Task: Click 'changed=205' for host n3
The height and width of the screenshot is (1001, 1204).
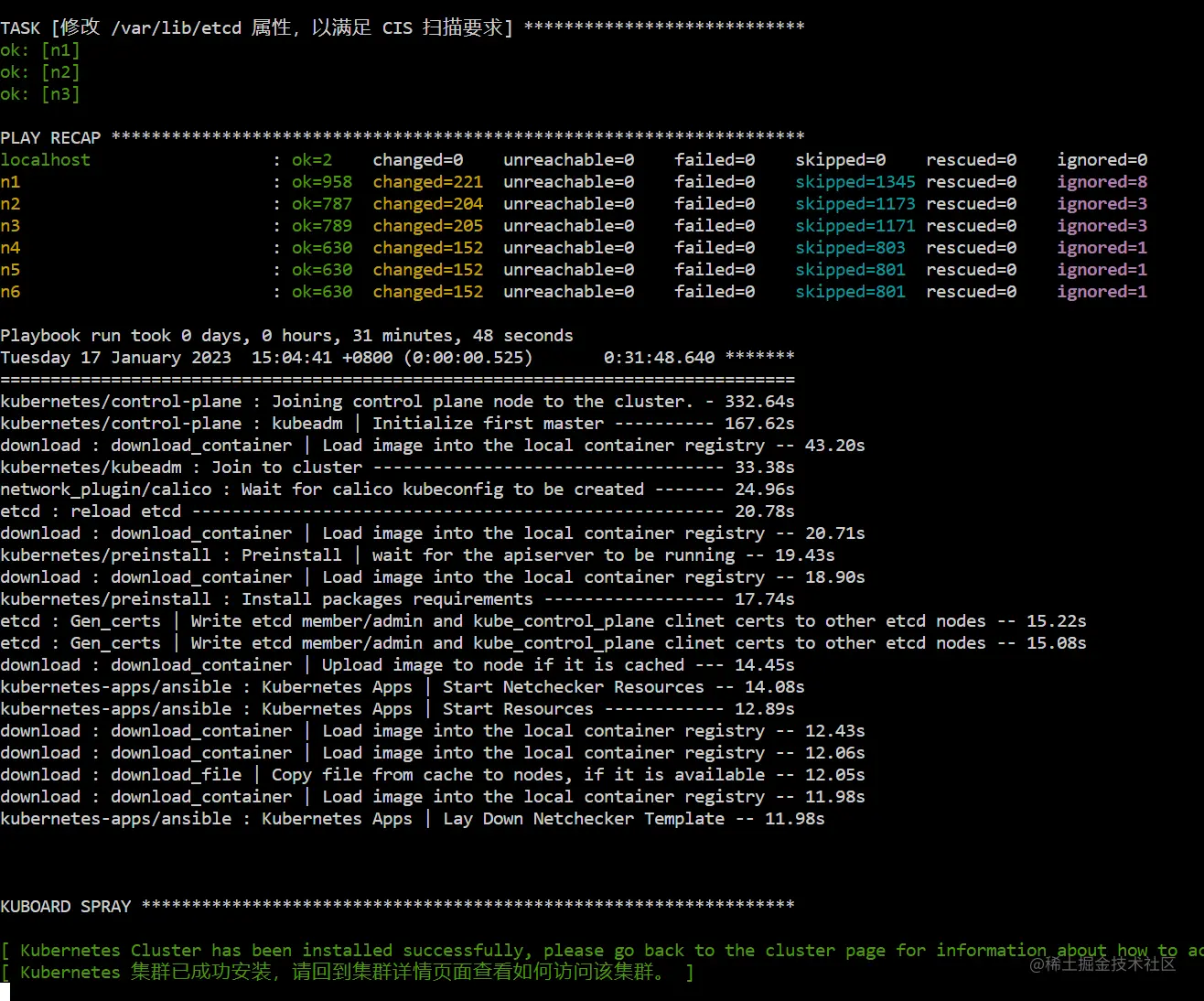Action: coord(427,226)
